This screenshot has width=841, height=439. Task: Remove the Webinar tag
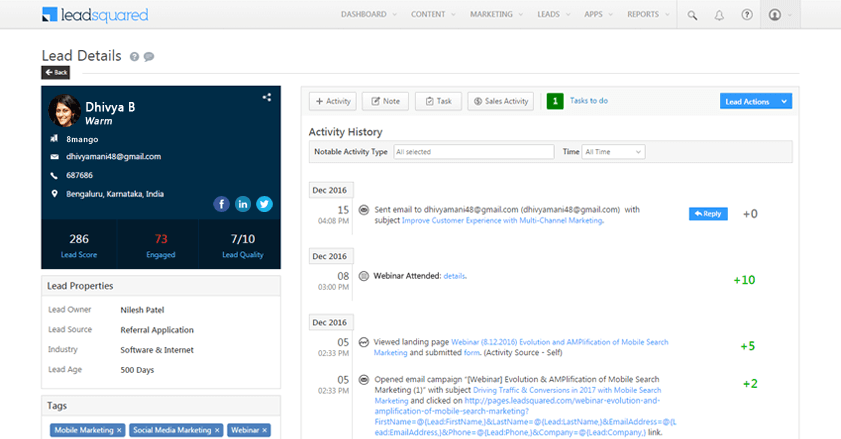[264, 430]
